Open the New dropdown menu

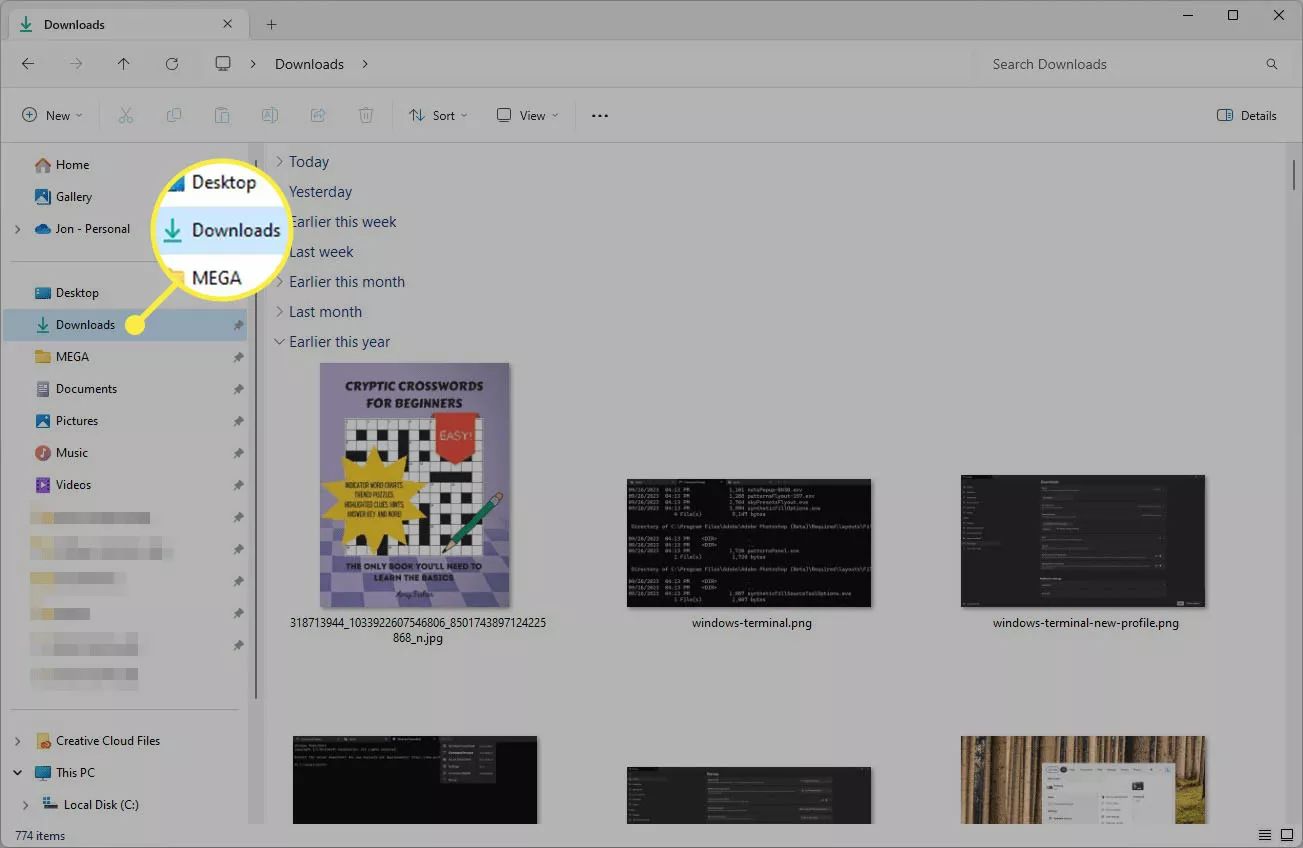(x=53, y=115)
